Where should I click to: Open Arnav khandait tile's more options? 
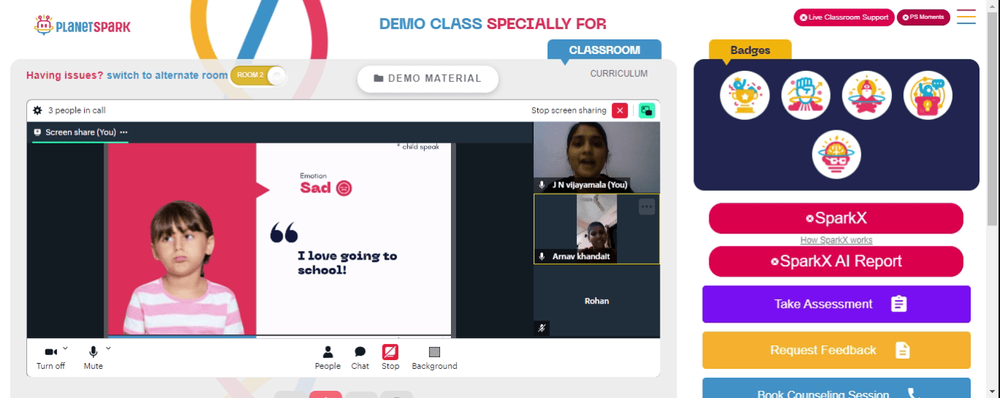pyautogui.click(x=647, y=207)
